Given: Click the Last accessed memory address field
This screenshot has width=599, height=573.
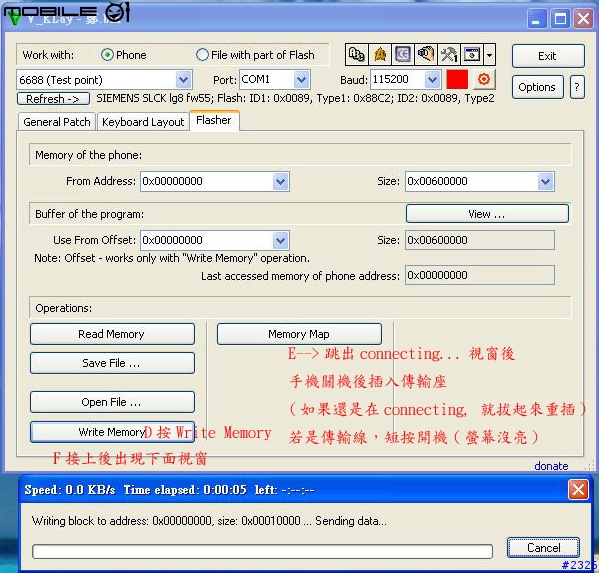Looking at the screenshot, I should pos(479,275).
